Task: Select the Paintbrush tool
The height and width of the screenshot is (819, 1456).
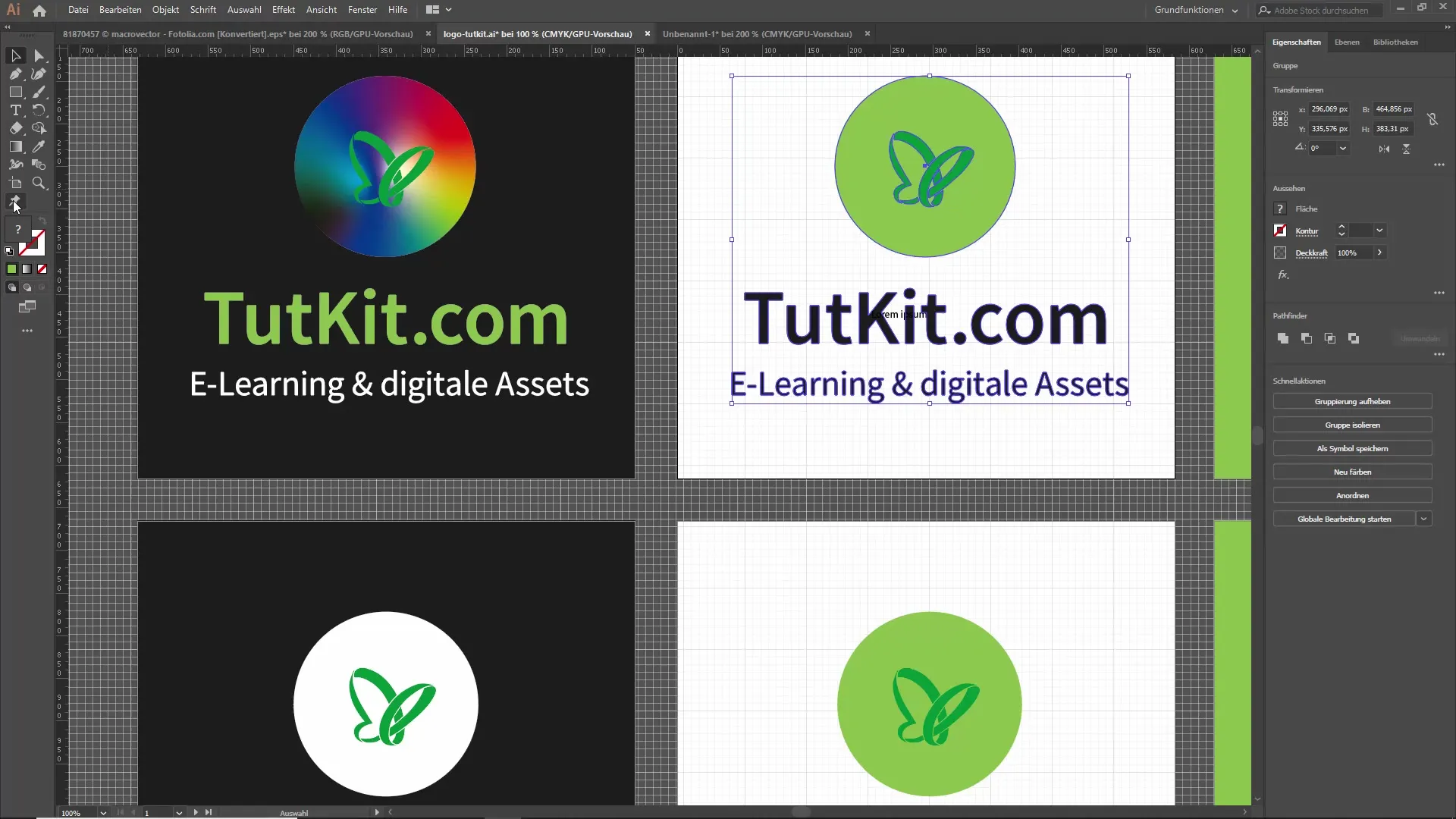Action: coord(39,92)
